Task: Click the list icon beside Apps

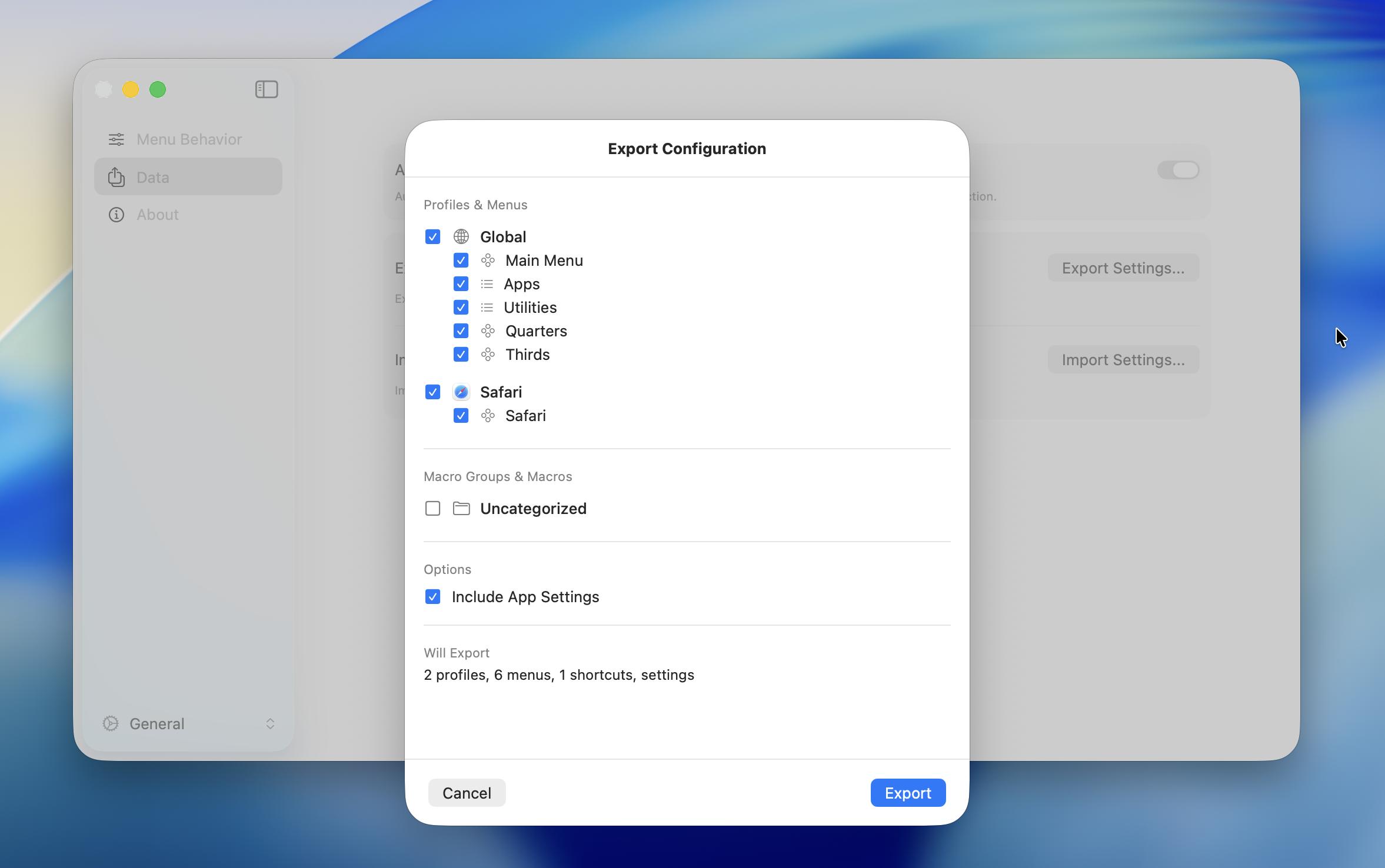Action: 488,283
